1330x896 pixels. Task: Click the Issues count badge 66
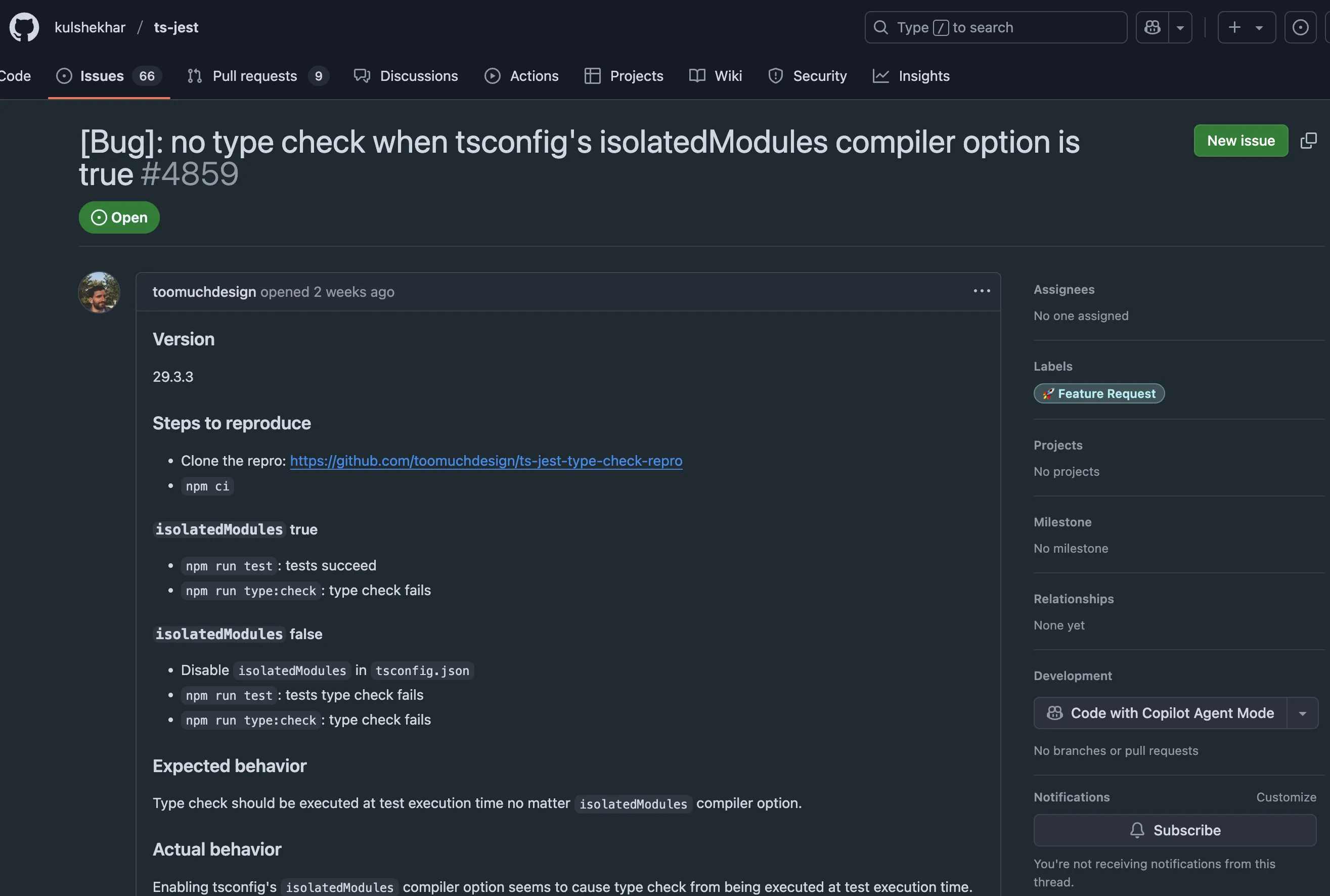(x=147, y=76)
